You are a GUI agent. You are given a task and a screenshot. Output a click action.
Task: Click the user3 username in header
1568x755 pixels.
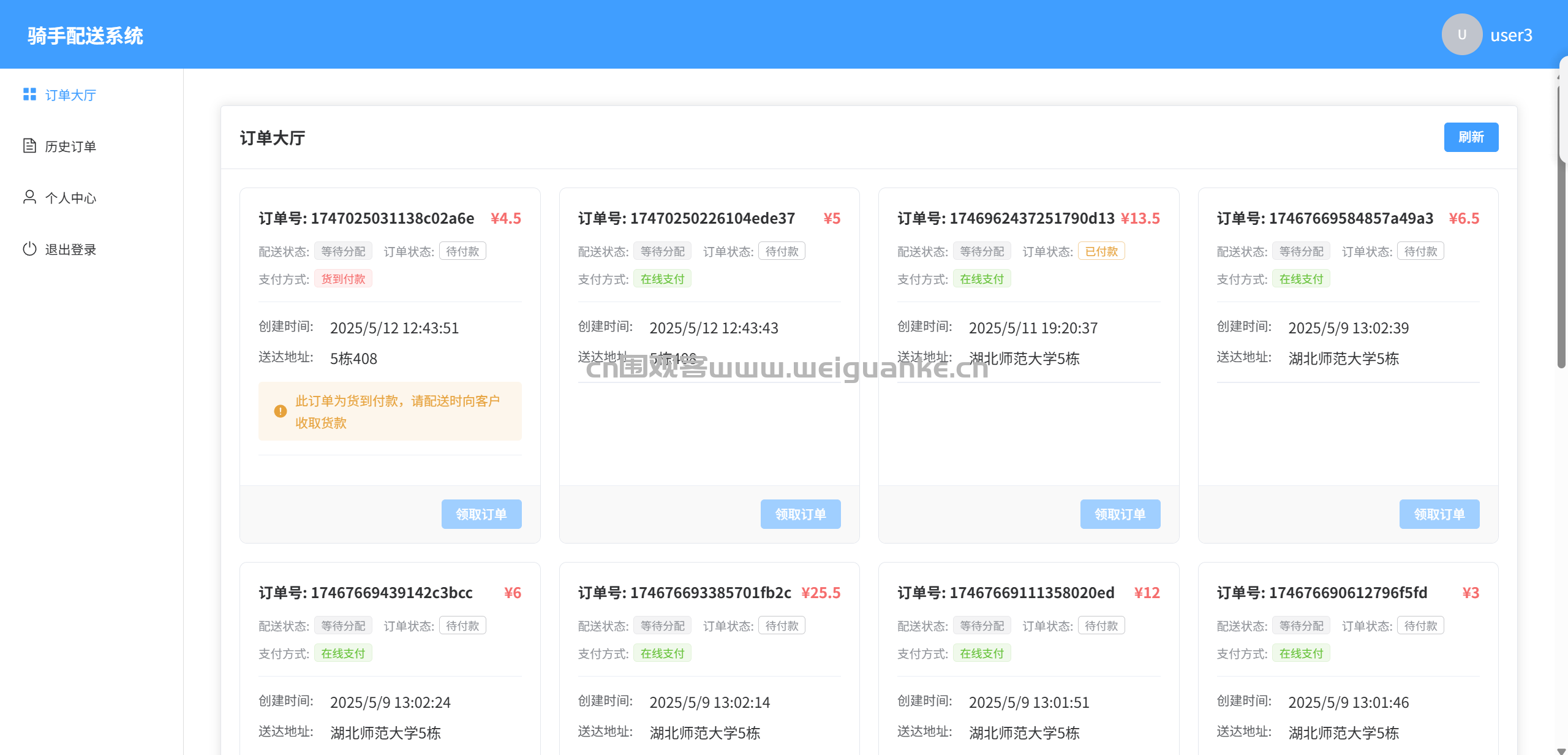click(1511, 35)
